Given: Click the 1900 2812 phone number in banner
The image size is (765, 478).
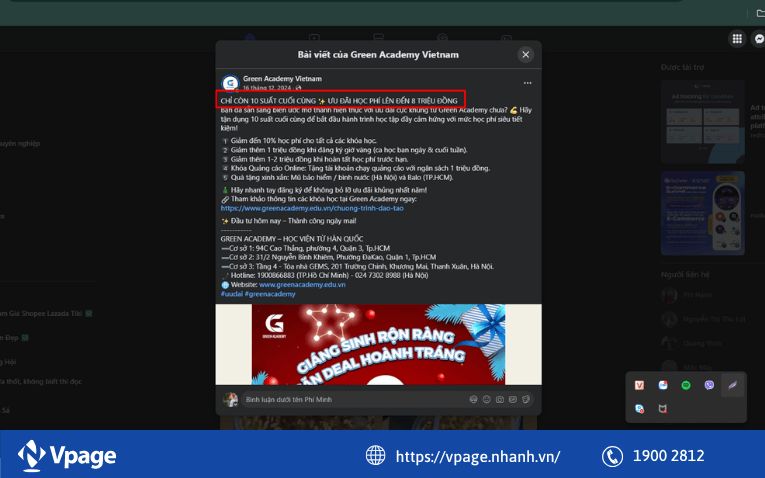Looking at the screenshot, I should pyautogui.click(x=668, y=456).
